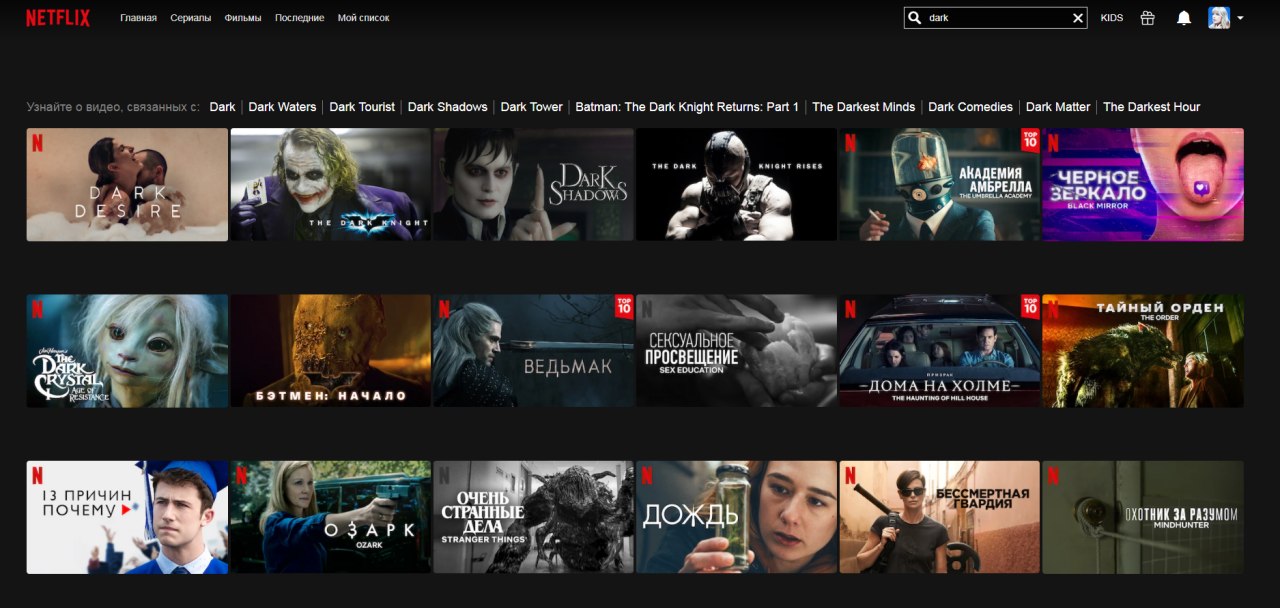1280x608 pixels.
Task: Click the TOP 10 badge on Академия Амбрелла
Action: point(1030,140)
